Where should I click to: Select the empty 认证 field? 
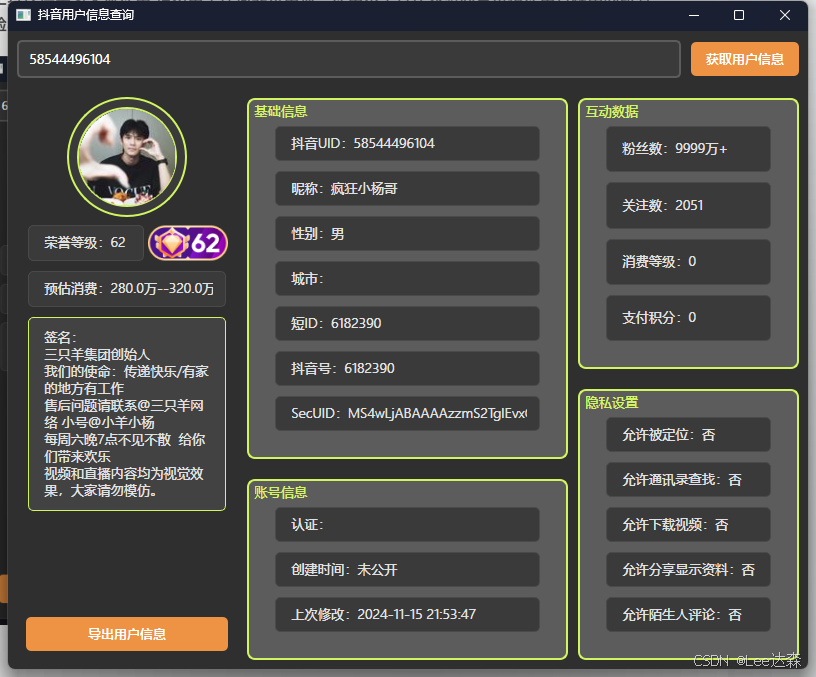407,525
